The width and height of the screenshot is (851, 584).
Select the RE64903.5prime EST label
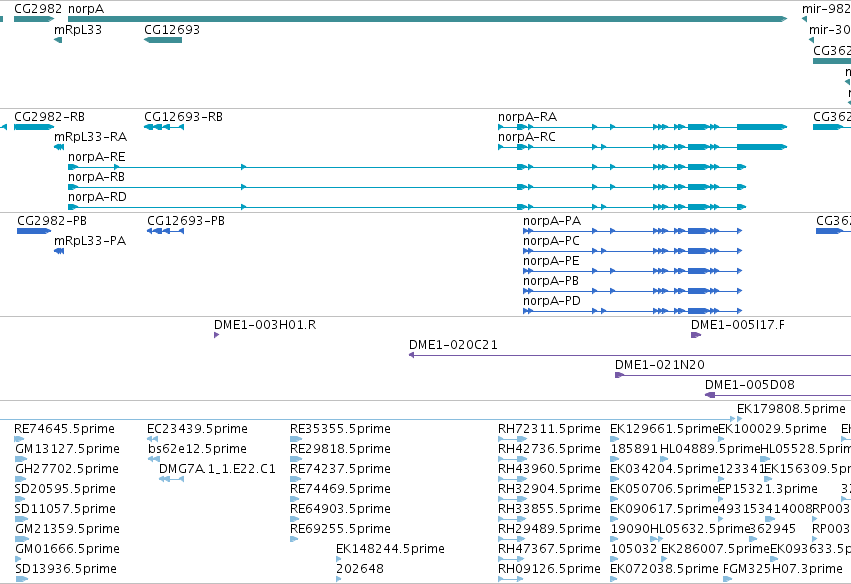(340, 509)
